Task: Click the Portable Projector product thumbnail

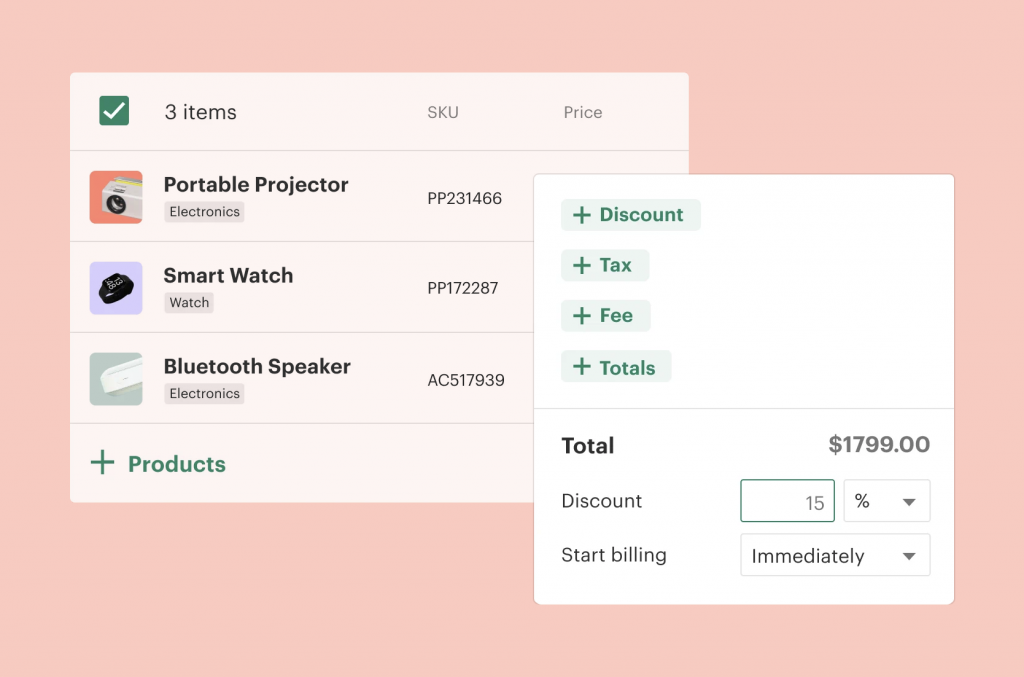Action: 116,197
